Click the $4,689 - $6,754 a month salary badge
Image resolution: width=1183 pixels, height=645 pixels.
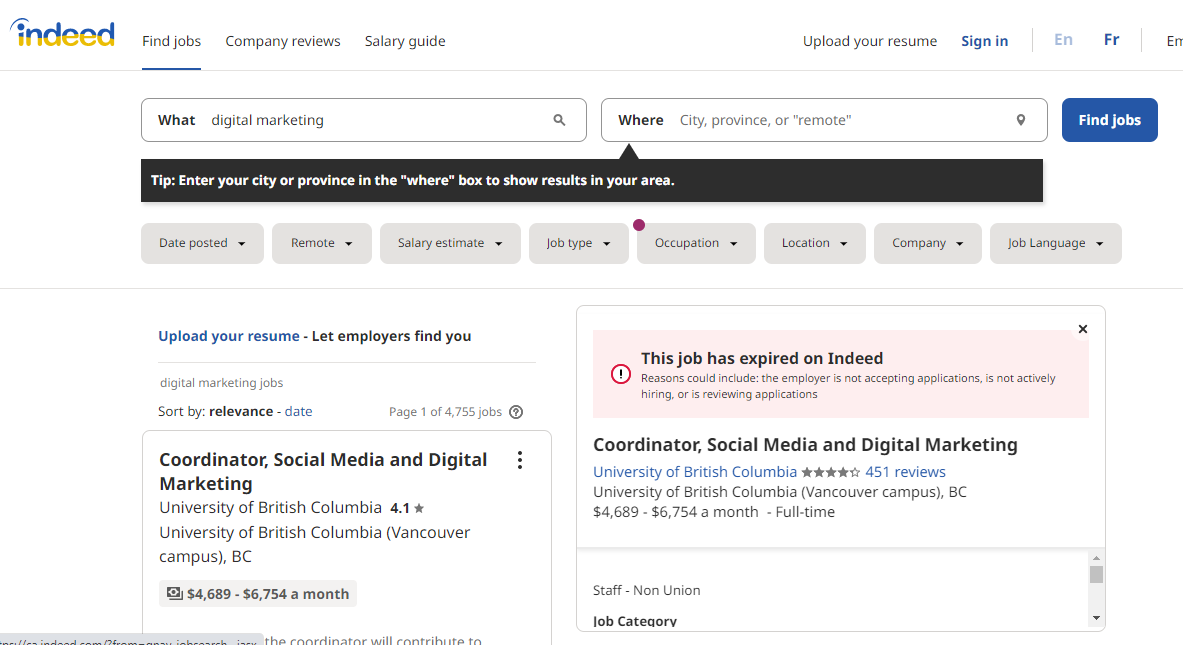[258, 594]
